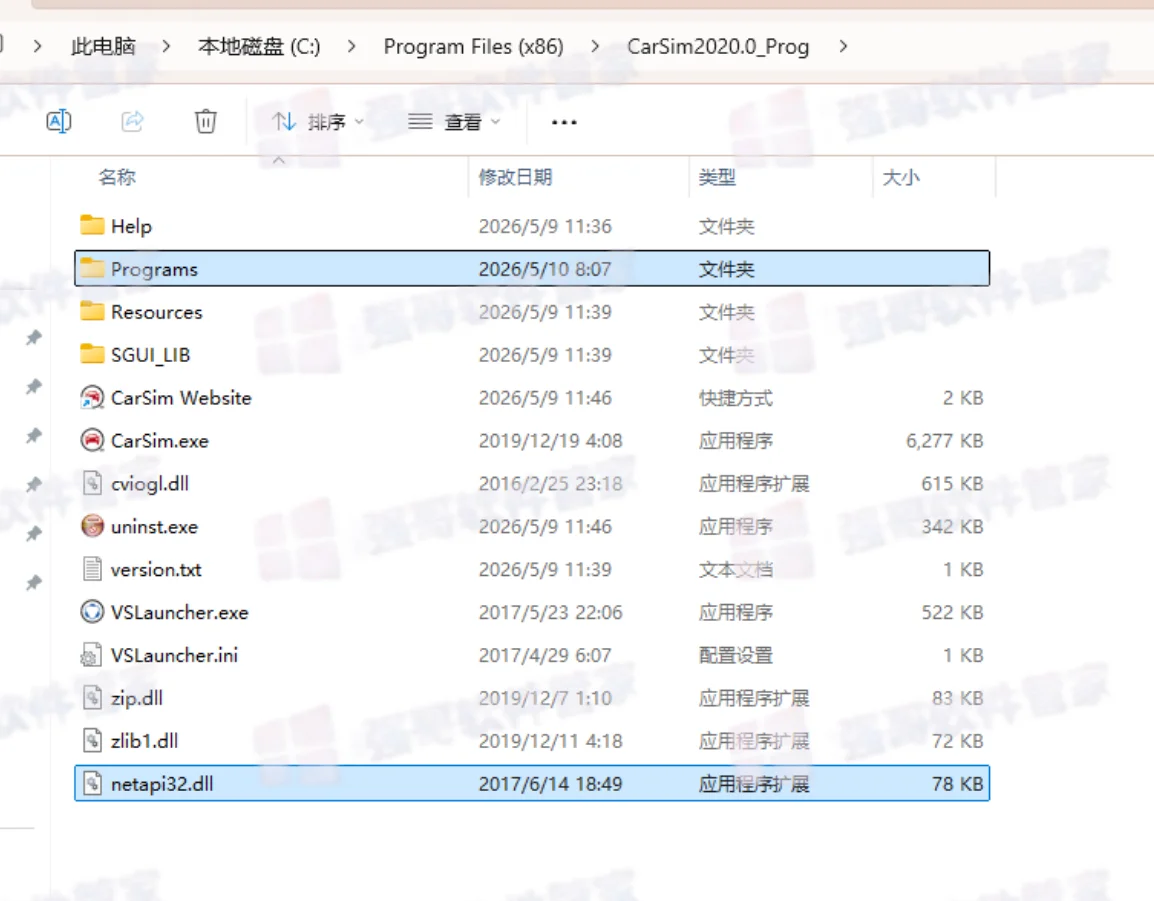Select the VSLauncher.ini file name

(x=174, y=655)
